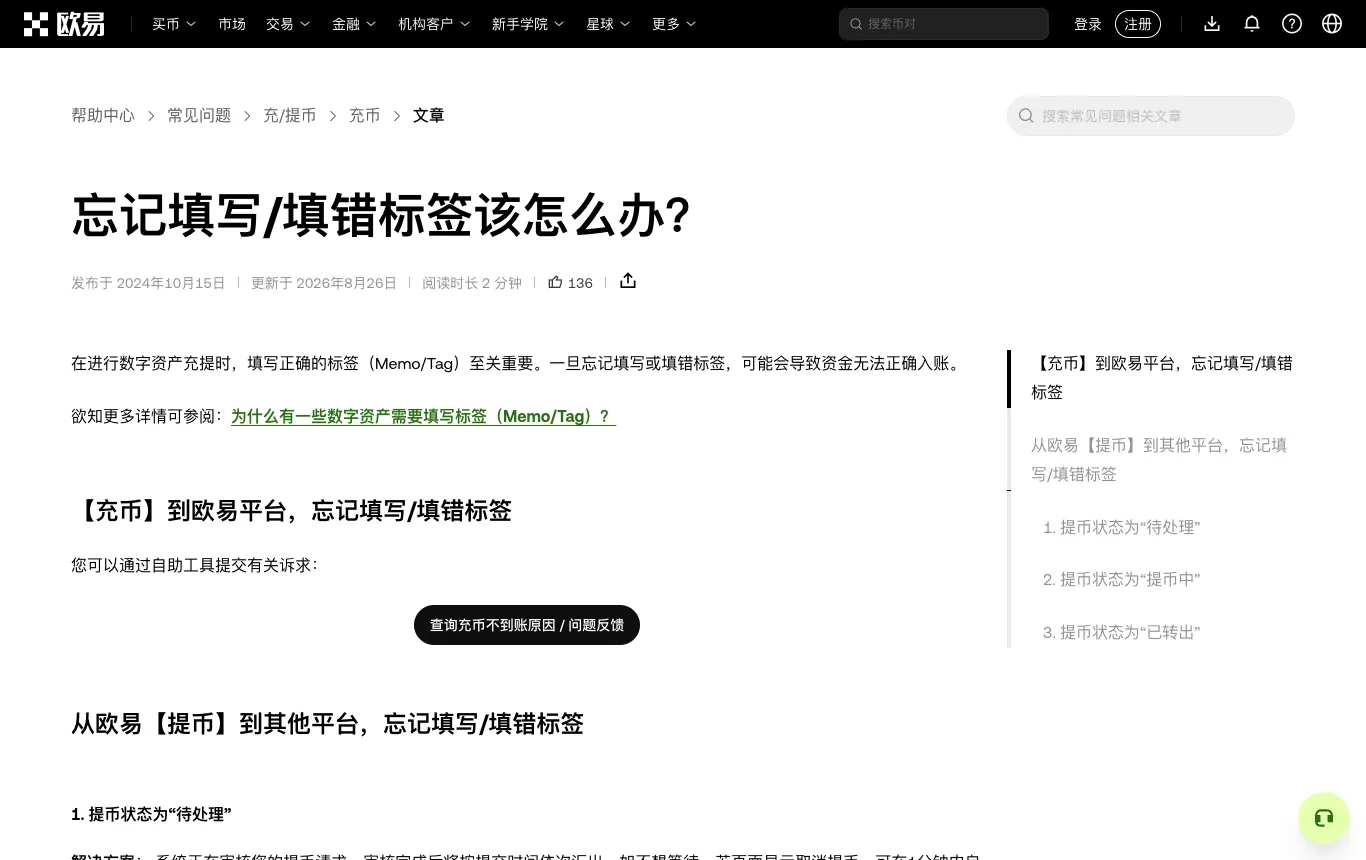Expand the 新手学院 dropdown
This screenshot has width=1366, height=860.
click(528, 24)
